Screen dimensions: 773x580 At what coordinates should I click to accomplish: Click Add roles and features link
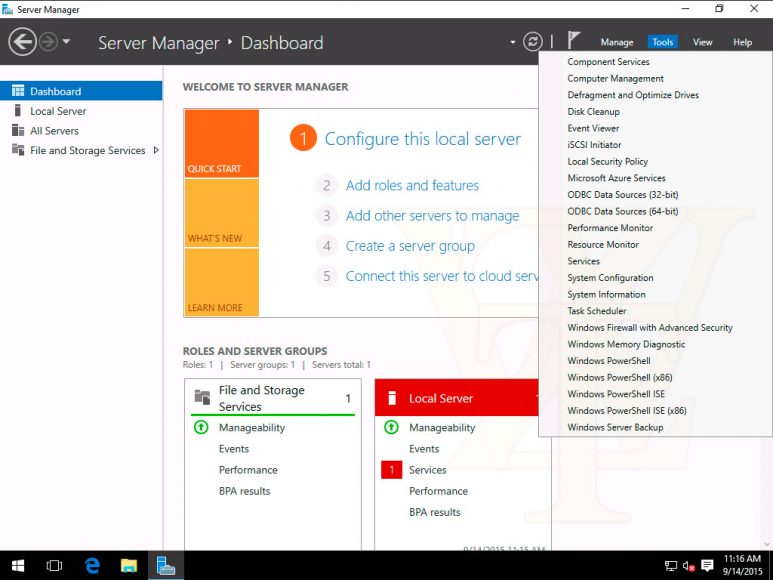[x=412, y=185]
